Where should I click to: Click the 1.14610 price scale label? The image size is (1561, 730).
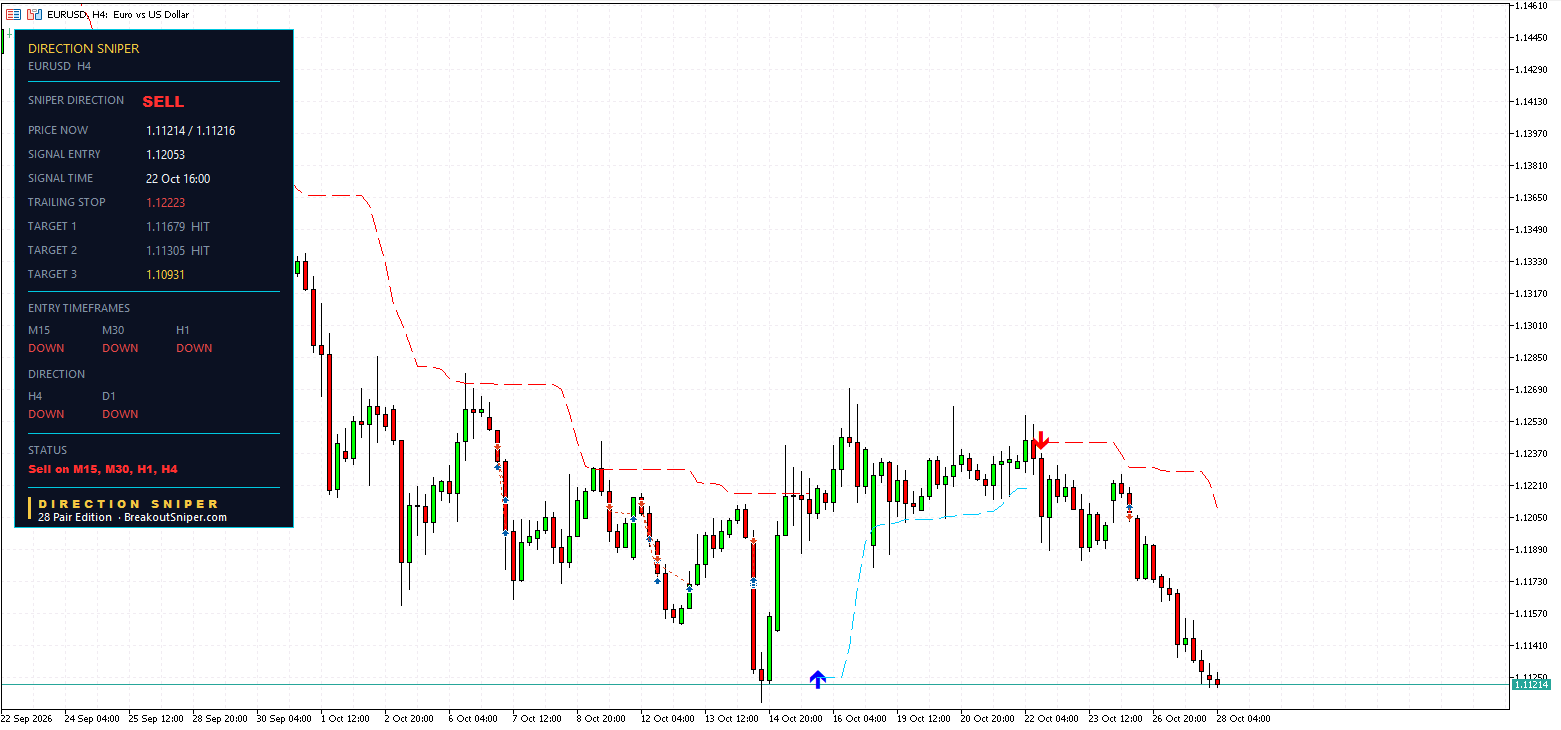1530,6
